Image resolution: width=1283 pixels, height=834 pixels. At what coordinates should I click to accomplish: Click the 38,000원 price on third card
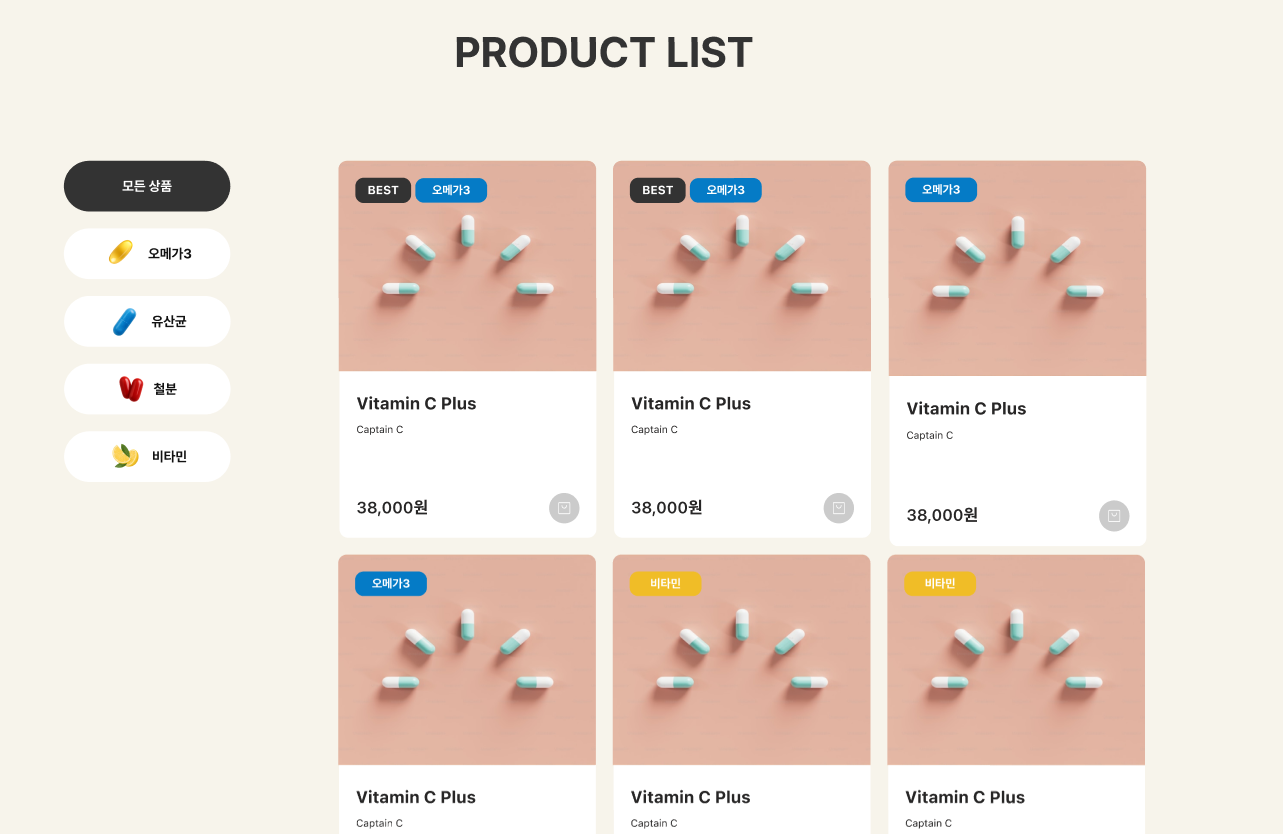(942, 515)
